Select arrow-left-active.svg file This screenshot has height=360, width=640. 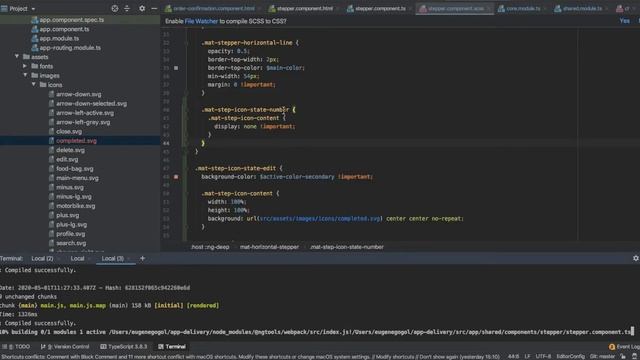tap(85, 113)
